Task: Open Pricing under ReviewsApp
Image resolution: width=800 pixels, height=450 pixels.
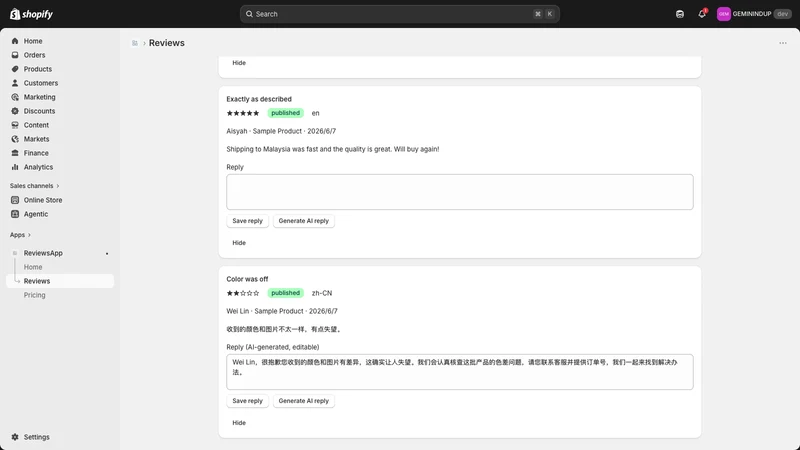Action: (34, 295)
